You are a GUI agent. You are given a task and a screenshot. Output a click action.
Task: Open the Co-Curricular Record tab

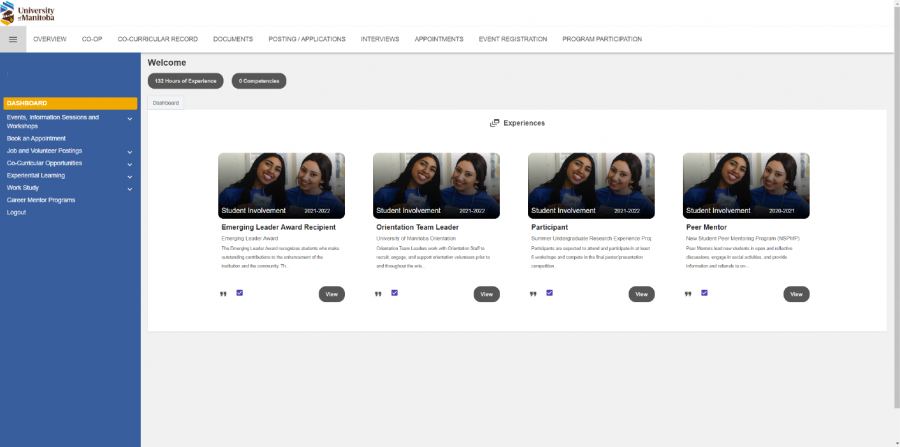[157, 39]
